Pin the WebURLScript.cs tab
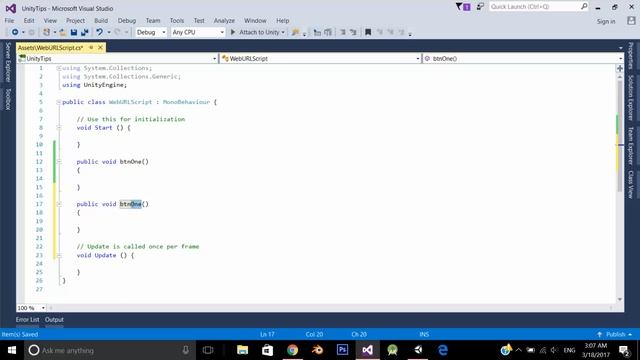The height and width of the screenshot is (360, 640). 91,48
